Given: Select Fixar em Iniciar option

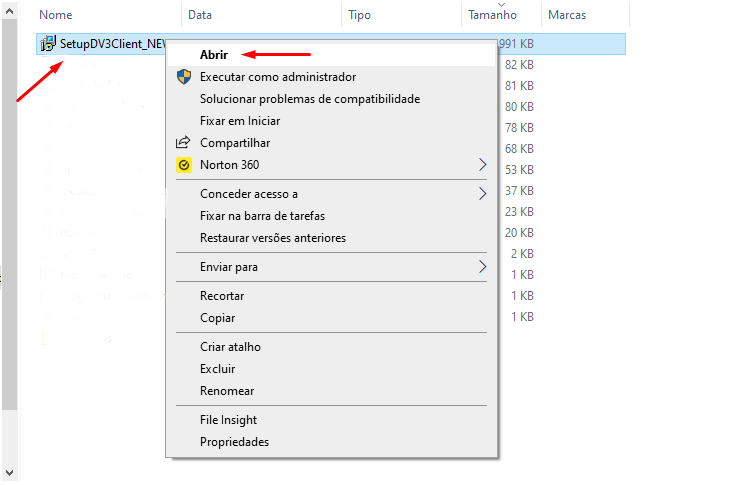Looking at the screenshot, I should point(239,121).
